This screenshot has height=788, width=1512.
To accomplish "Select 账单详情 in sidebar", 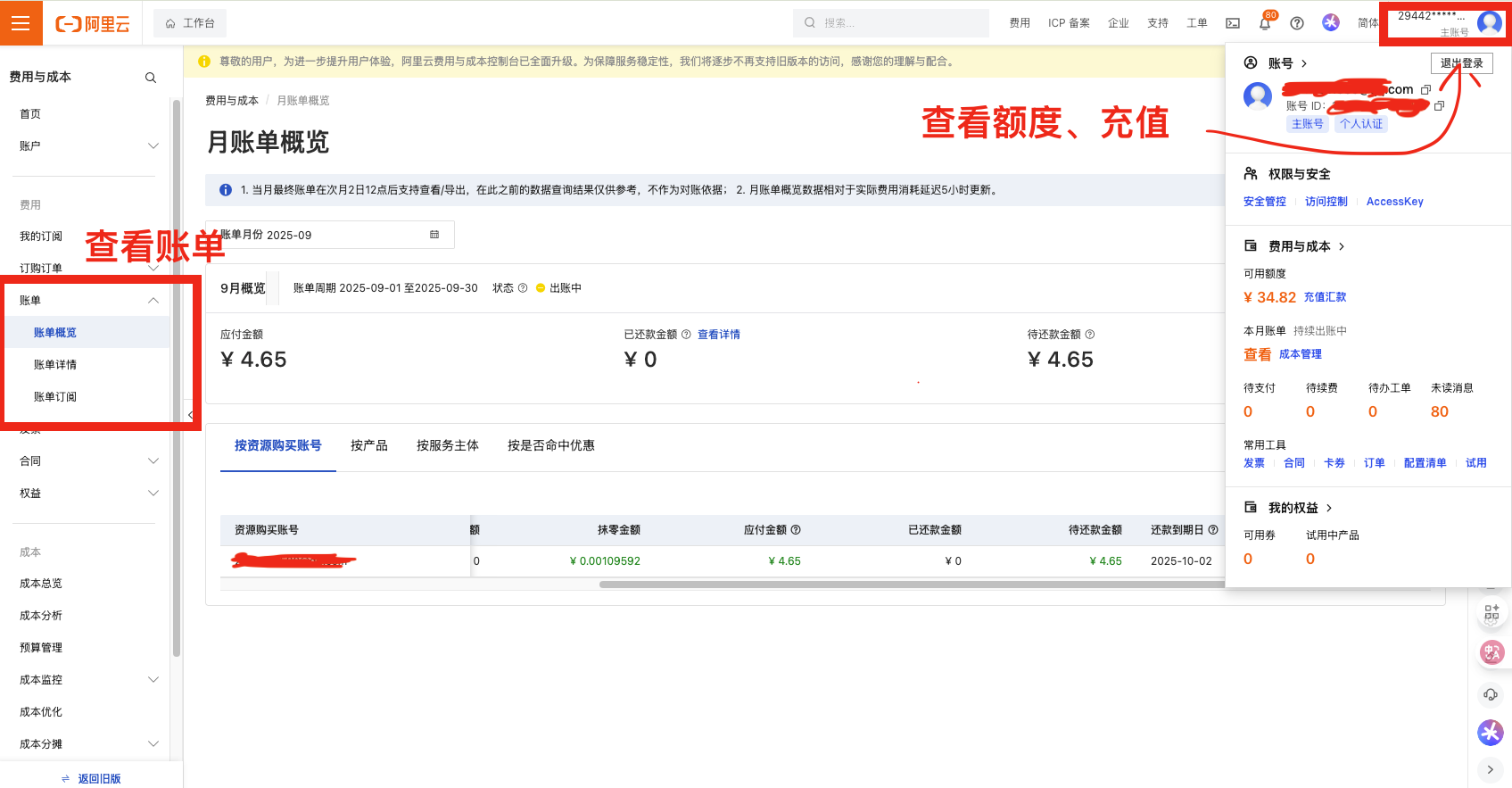I will point(55,365).
